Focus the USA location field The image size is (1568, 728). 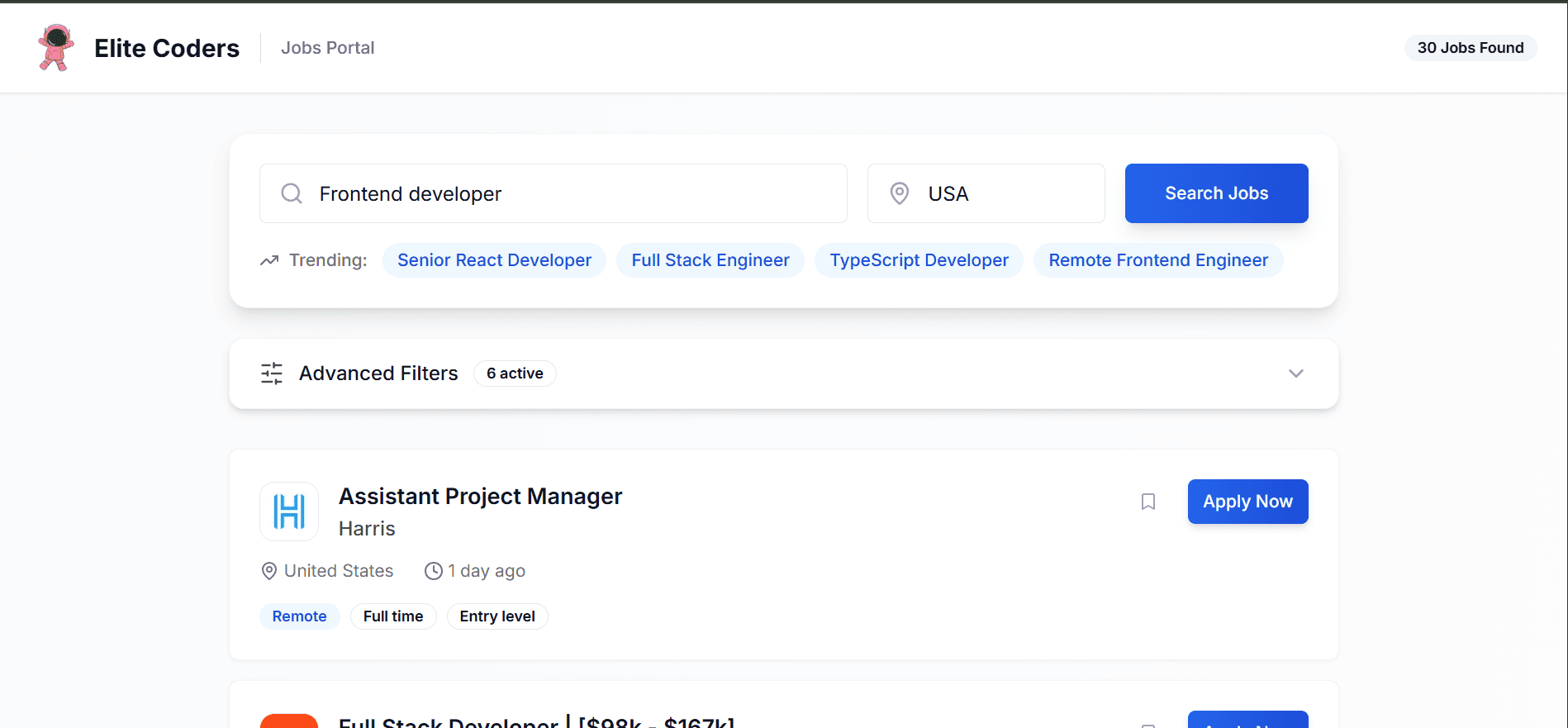(x=986, y=193)
